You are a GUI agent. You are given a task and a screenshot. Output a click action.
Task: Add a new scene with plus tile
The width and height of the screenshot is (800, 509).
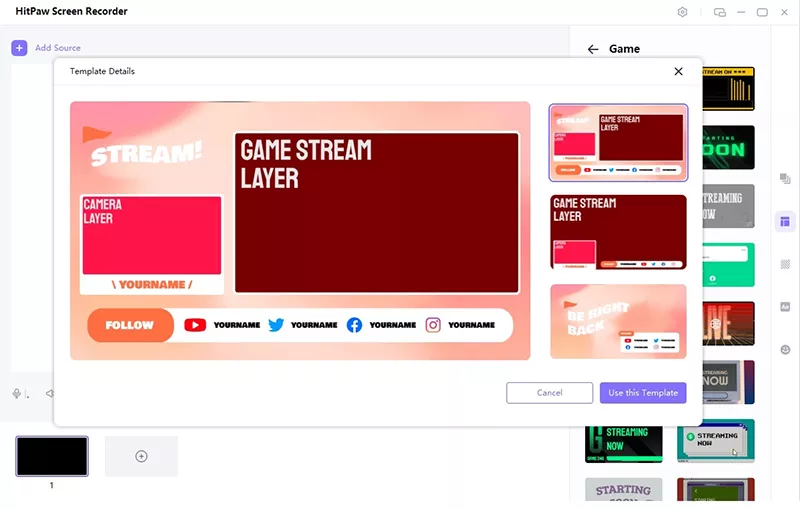click(x=141, y=456)
